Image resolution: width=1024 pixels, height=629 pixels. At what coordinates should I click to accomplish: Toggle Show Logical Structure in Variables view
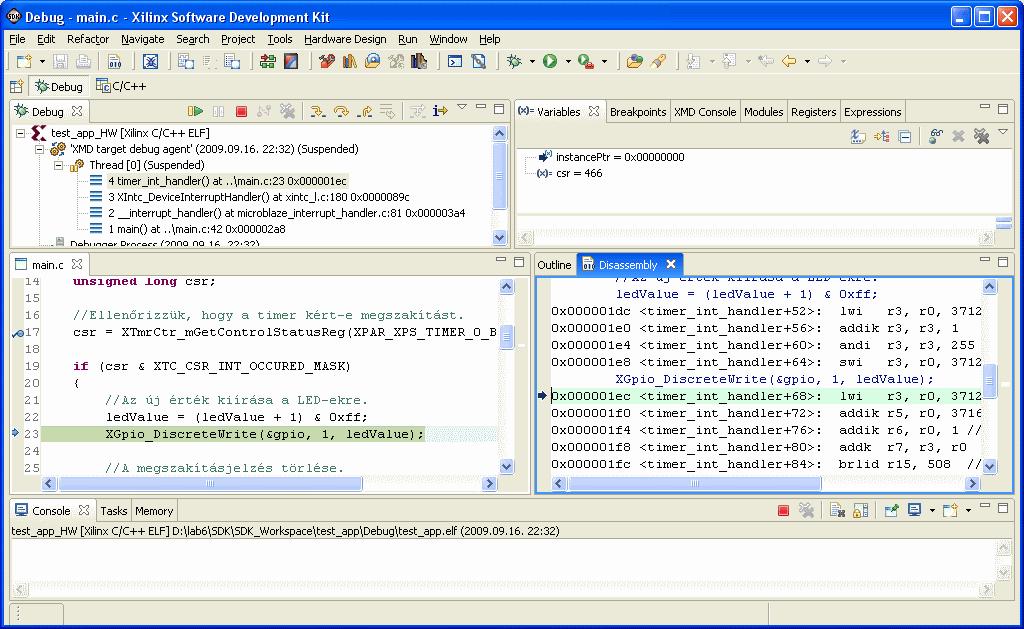click(x=882, y=137)
